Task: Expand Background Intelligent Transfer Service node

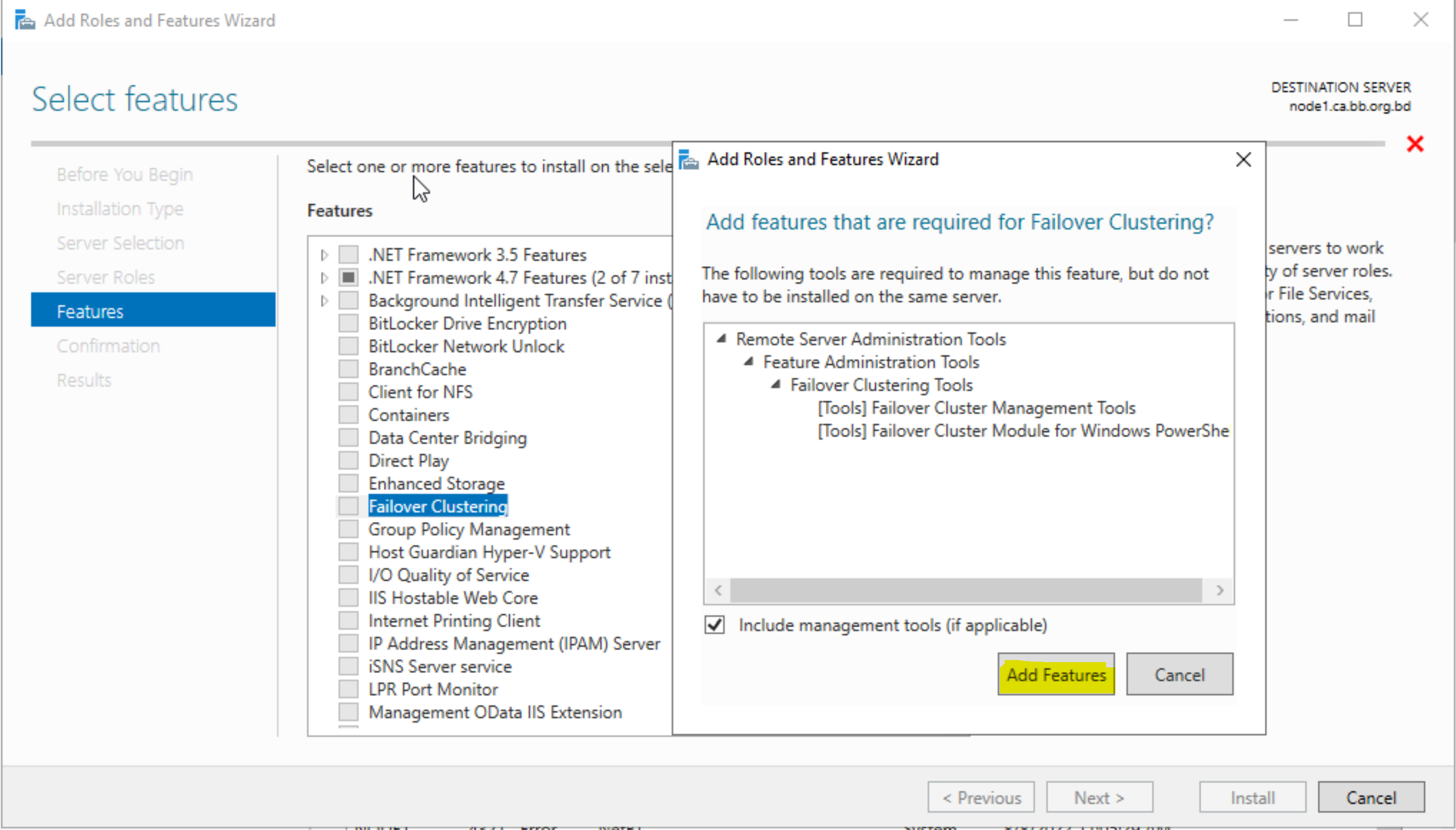Action: 324,300
